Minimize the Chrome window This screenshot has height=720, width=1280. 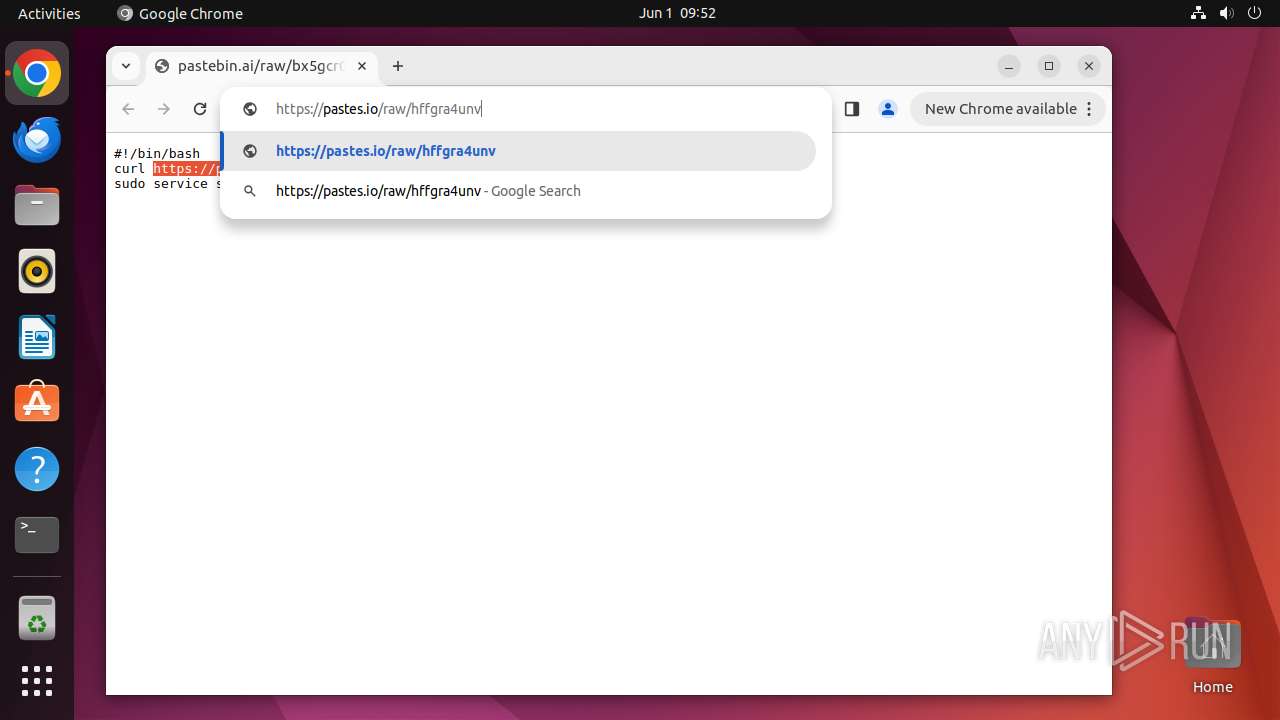tap(1009, 66)
